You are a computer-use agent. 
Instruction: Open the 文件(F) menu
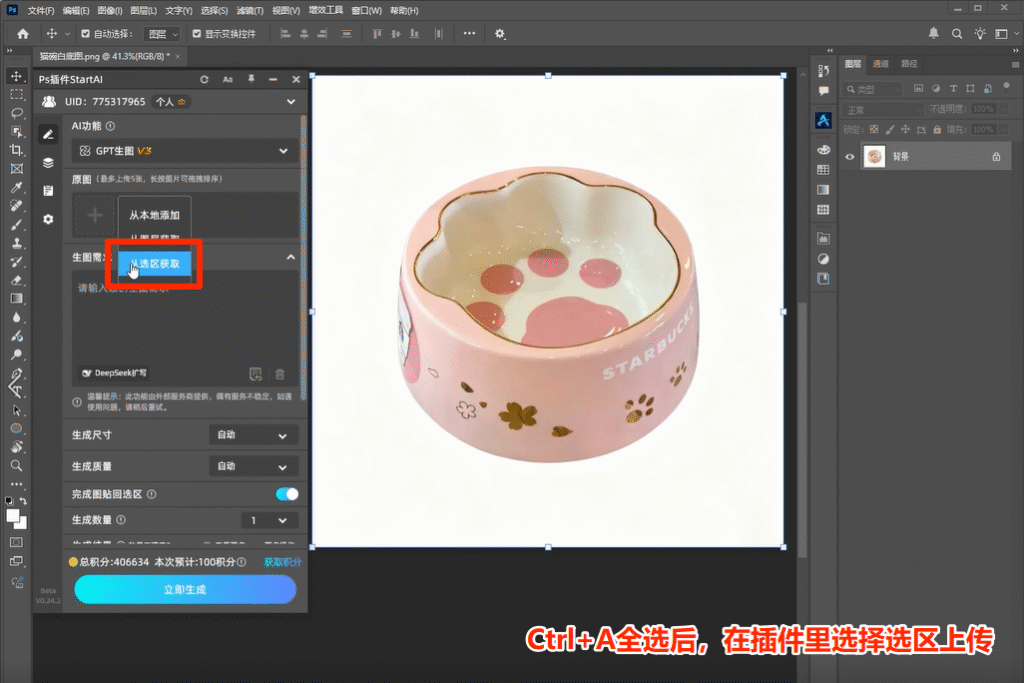click(41, 10)
